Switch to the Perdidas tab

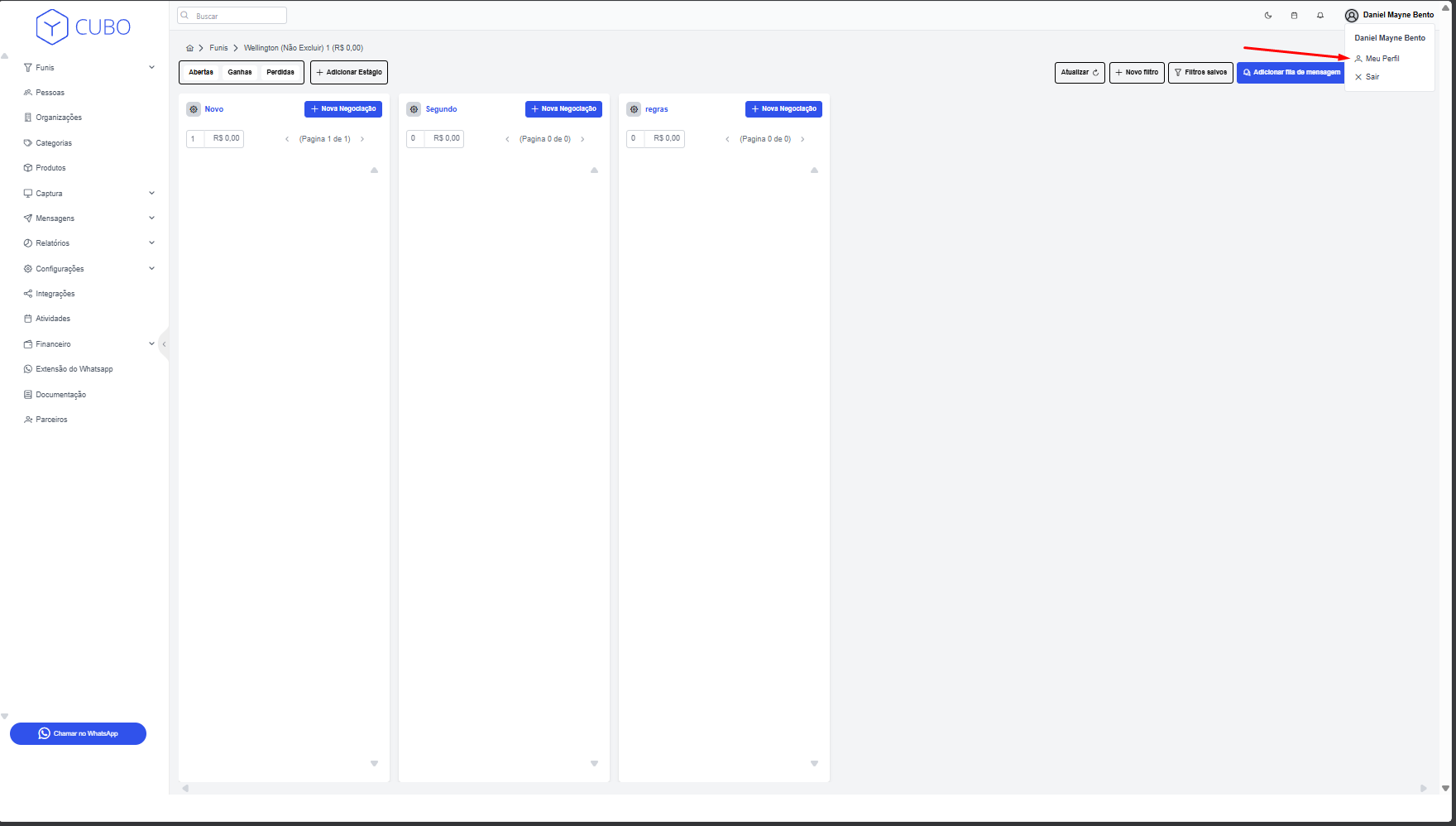coord(280,73)
